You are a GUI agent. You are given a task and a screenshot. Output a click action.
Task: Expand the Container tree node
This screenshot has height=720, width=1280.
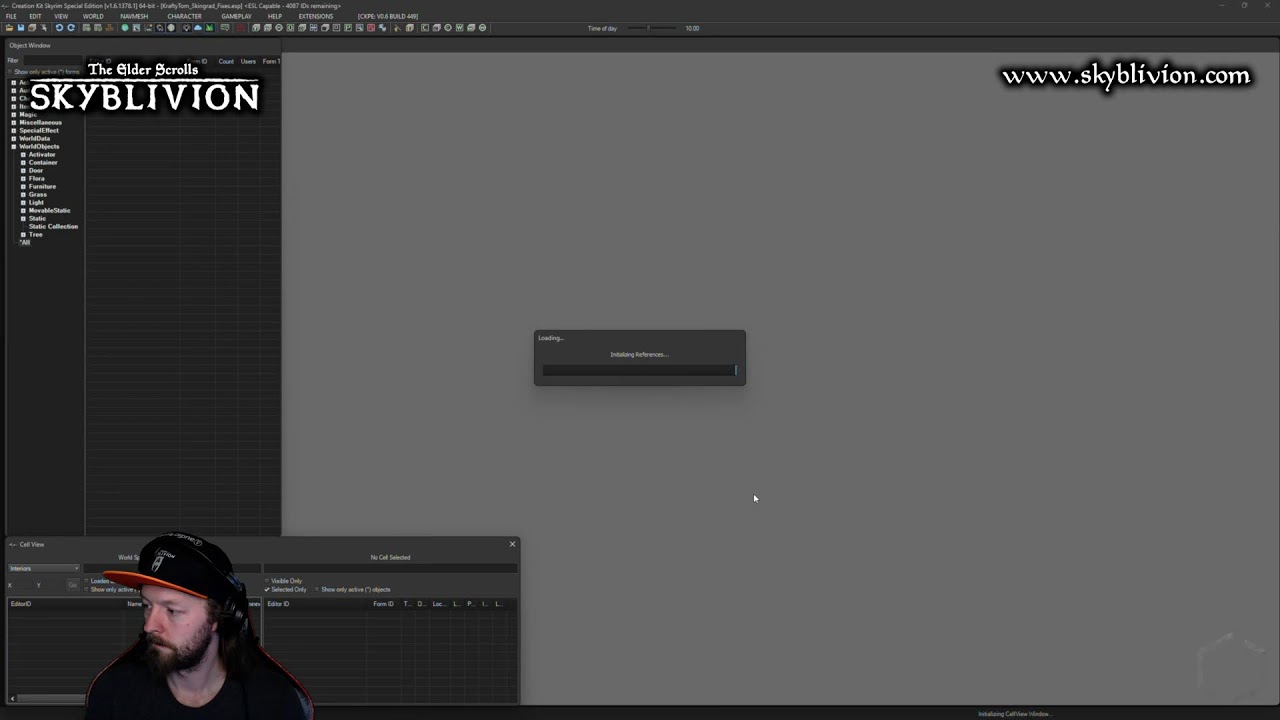pos(23,162)
